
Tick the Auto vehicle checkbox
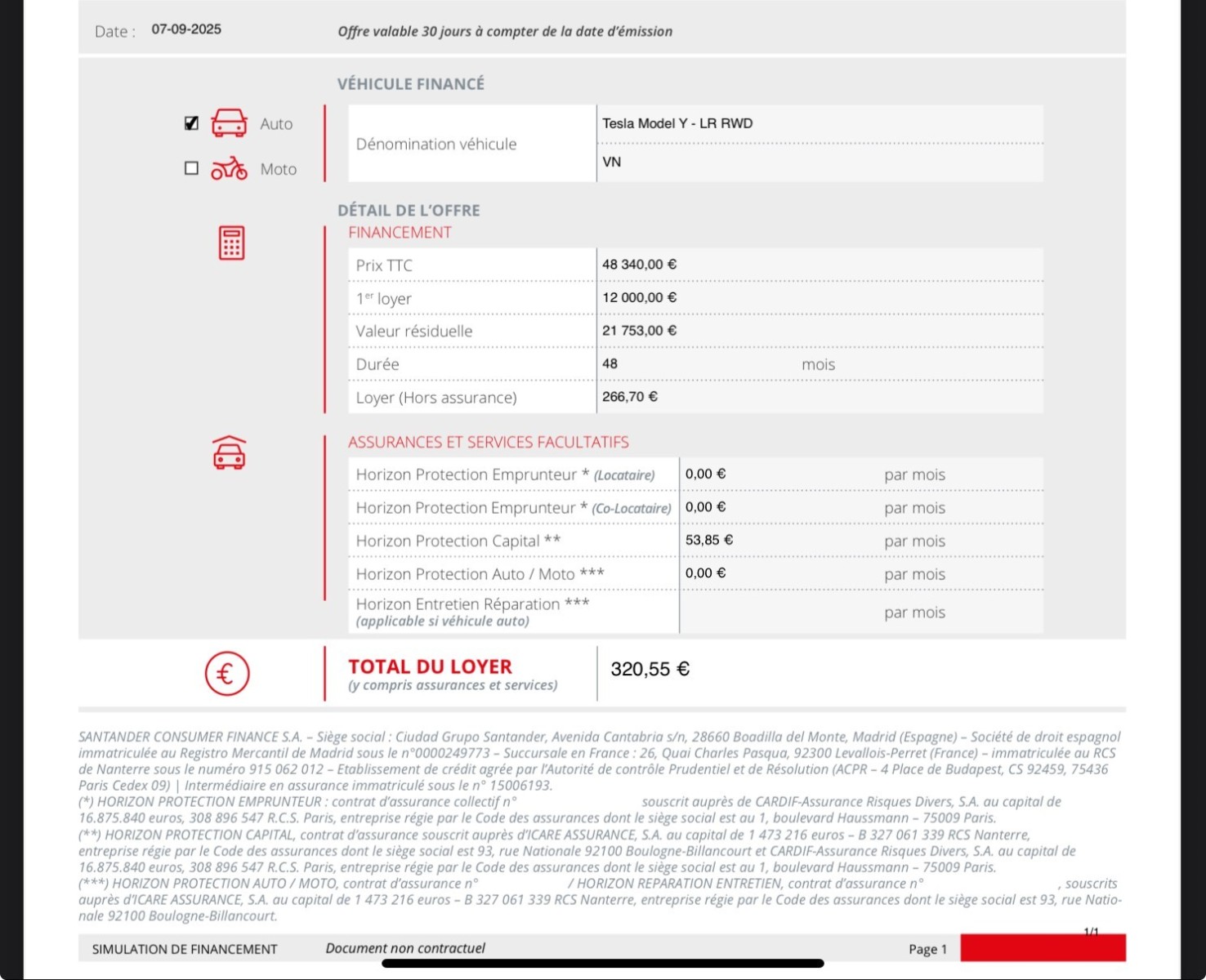[x=191, y=123]
